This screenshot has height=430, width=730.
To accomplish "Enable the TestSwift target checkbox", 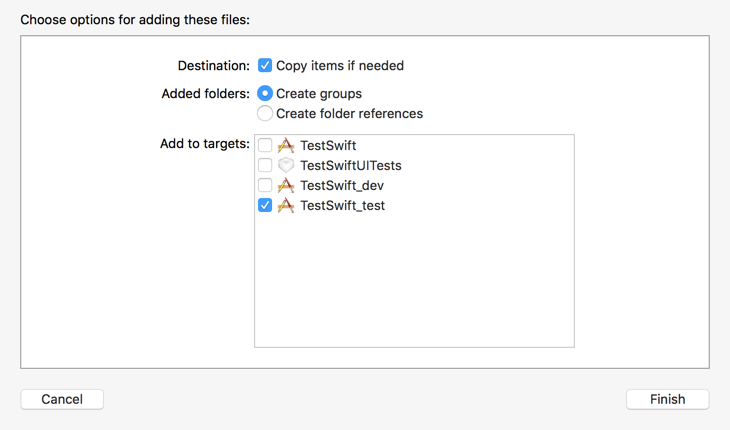I will point(265,145).
